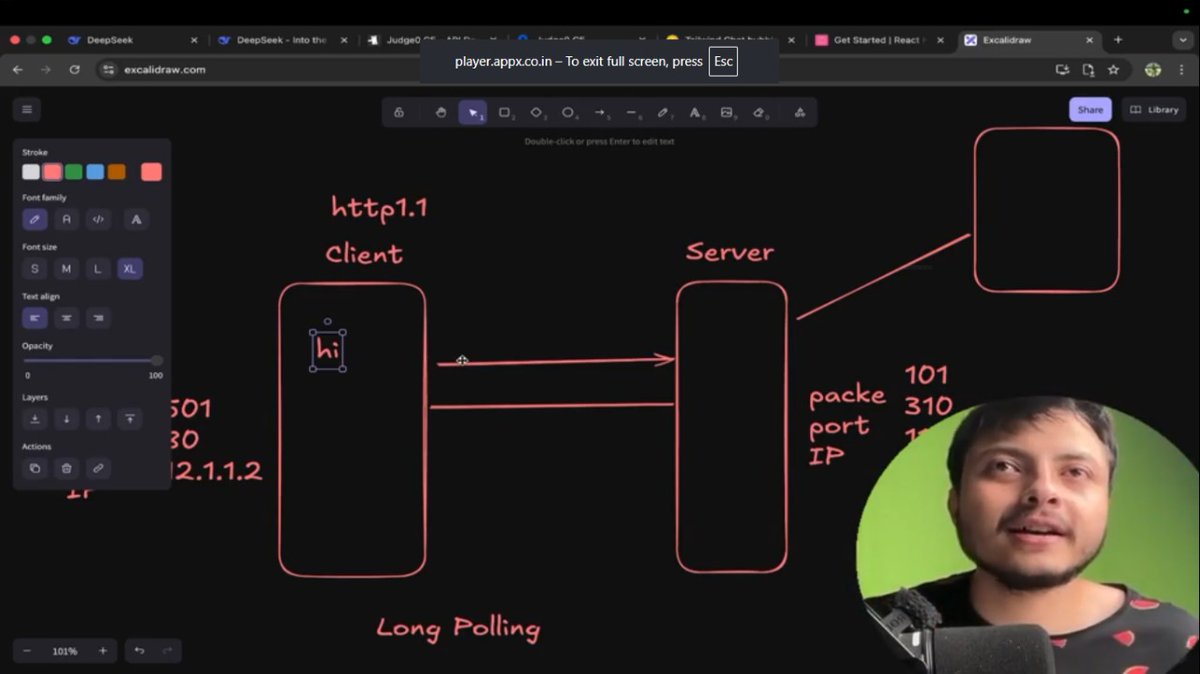The height and width of the screenshot is (674, 1200).
Task: Select the Arrow tool
Action: (601, 112)
